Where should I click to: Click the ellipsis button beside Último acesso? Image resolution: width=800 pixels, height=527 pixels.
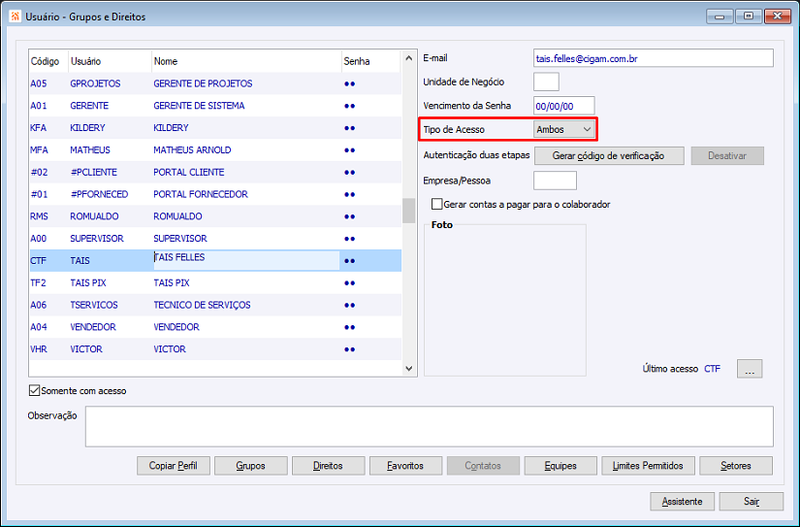[749, 369]
